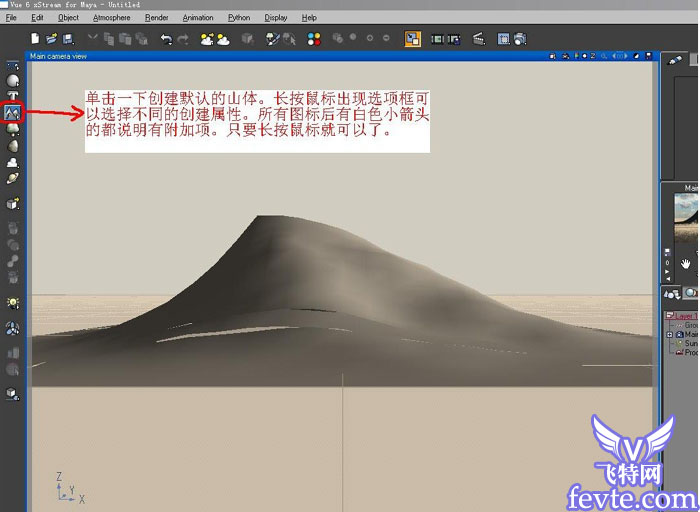Save scene using the floppy disk icon
Screen dimensions: 700x512
coord(68,39)
